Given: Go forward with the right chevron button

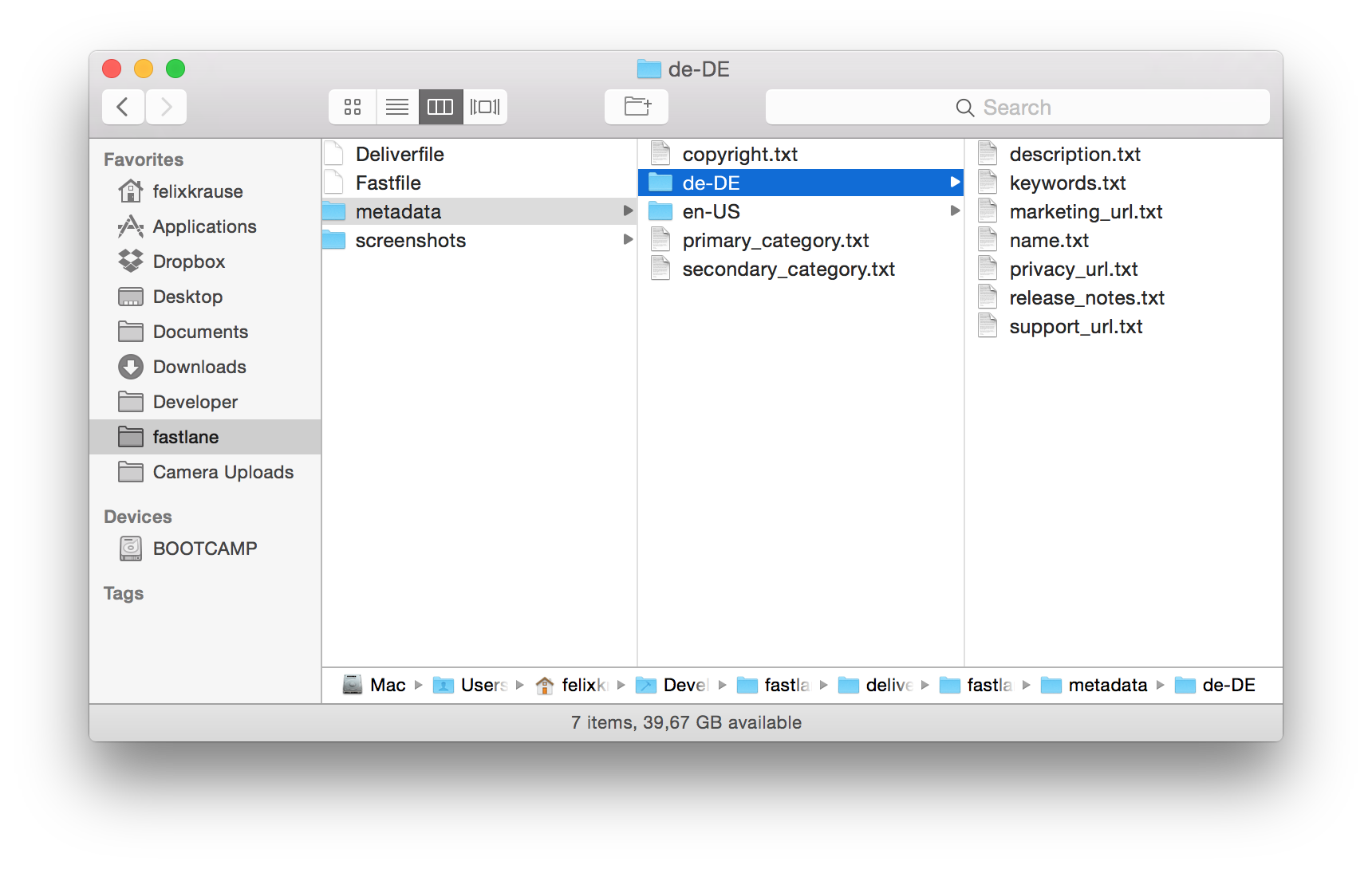Looking at the screenshot, I should (x=166, y=107).
